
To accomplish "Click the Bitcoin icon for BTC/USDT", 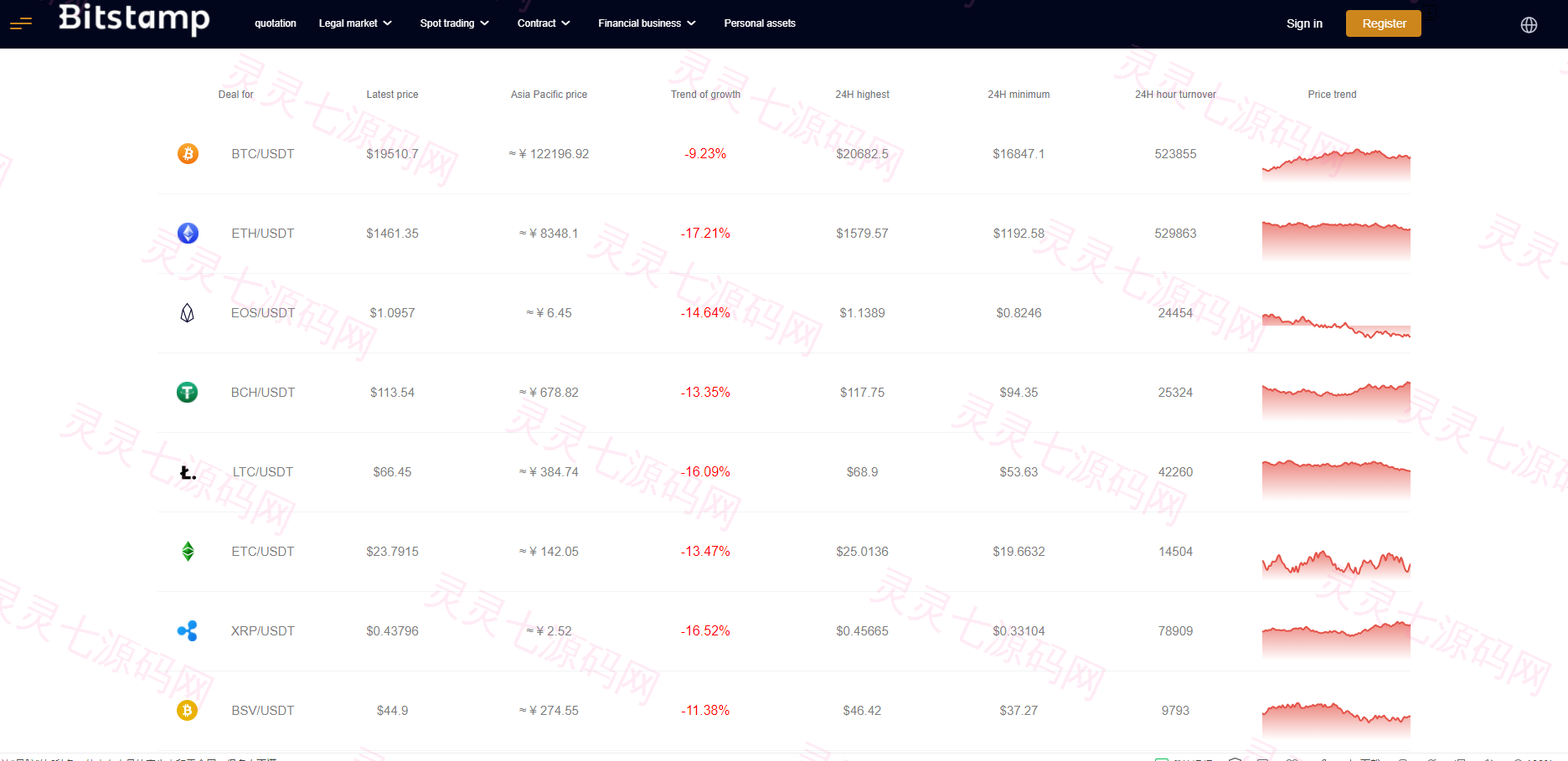I will [188, 154].
